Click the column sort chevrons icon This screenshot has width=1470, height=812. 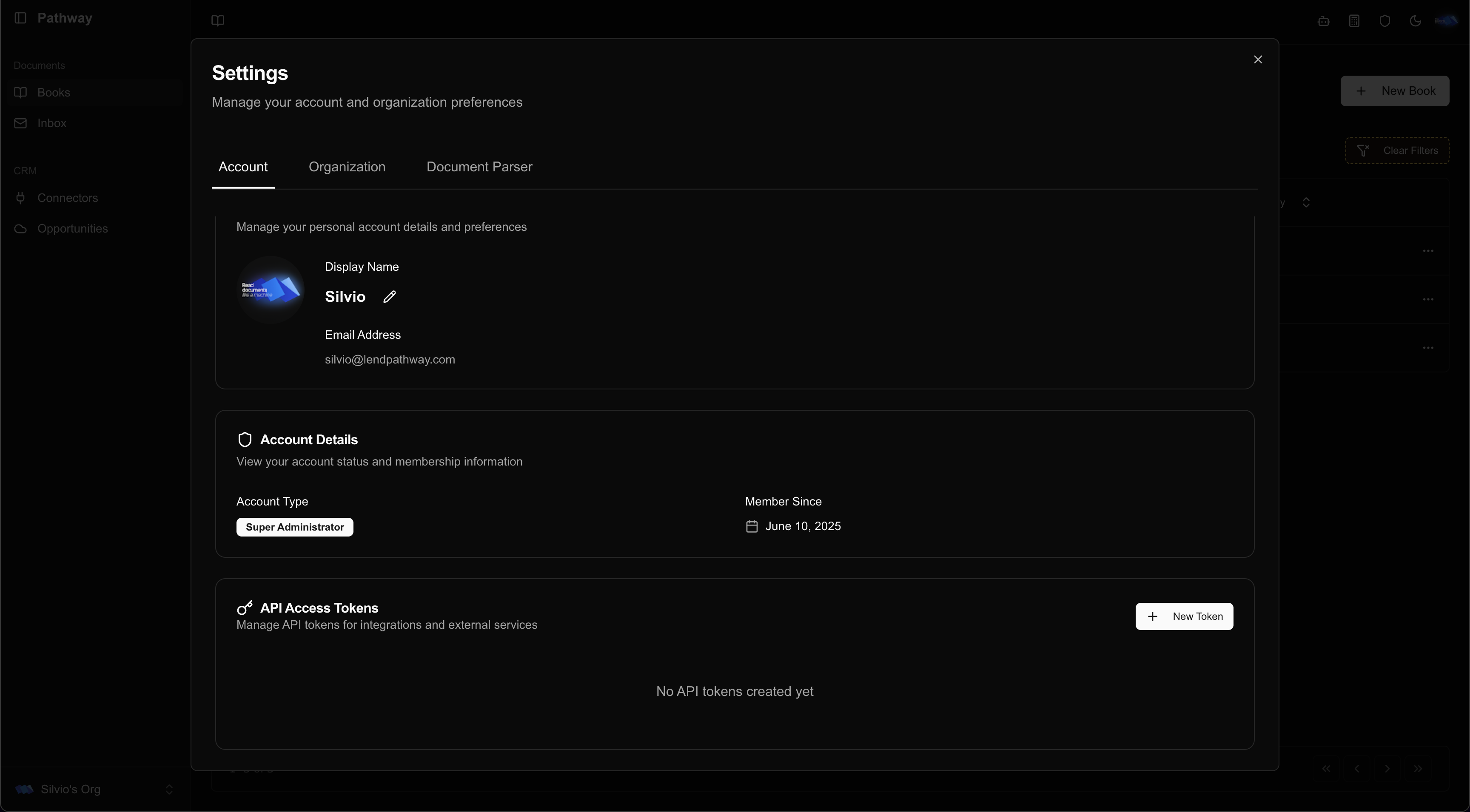tap(1306, 202)
